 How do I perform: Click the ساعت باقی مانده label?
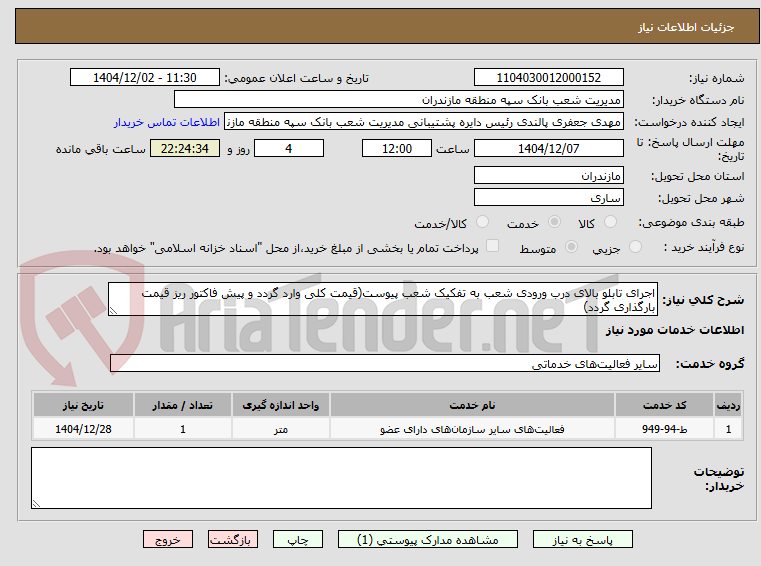point(100,149)
